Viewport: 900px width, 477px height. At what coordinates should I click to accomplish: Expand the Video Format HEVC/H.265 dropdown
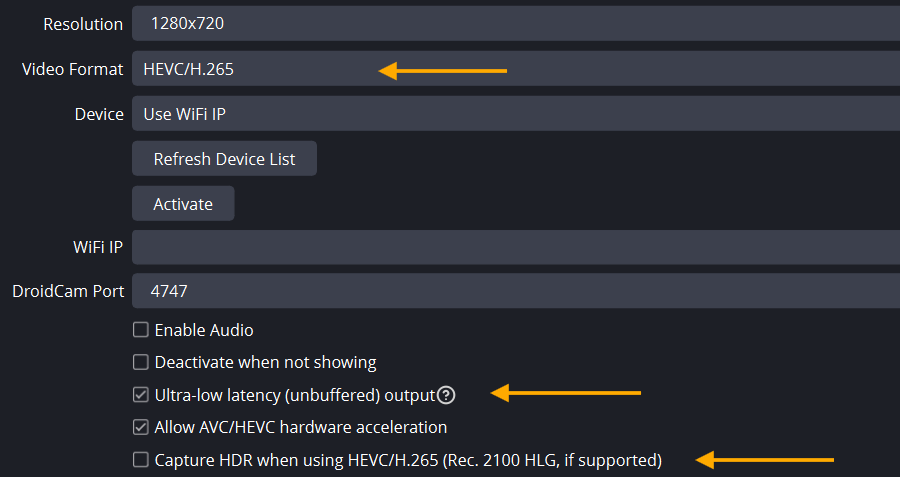pyautogui.click(x=516, y=68)
